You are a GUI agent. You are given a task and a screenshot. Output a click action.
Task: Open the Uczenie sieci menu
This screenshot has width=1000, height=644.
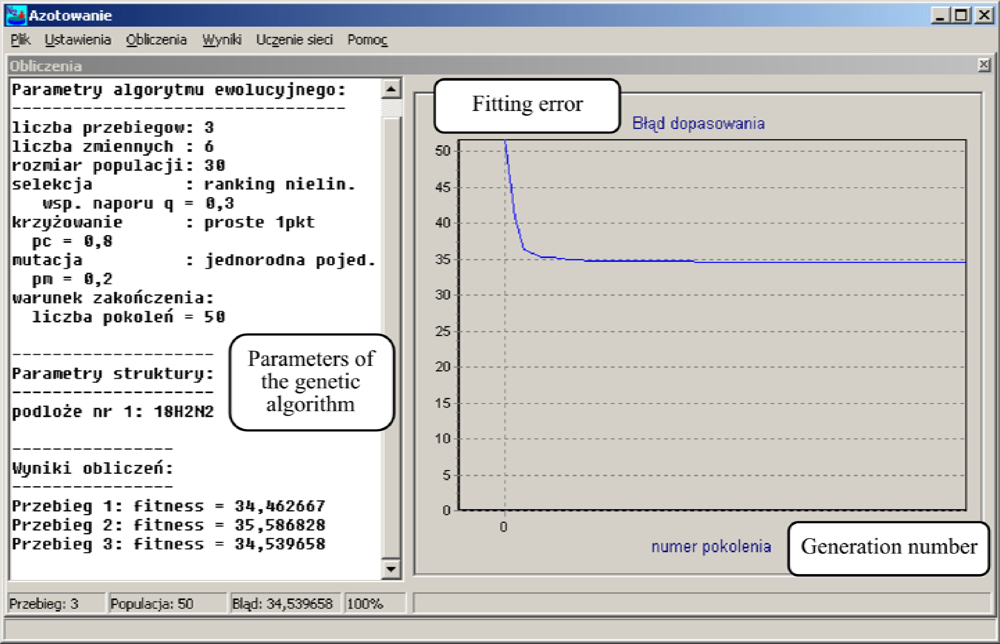pos(294,40)
